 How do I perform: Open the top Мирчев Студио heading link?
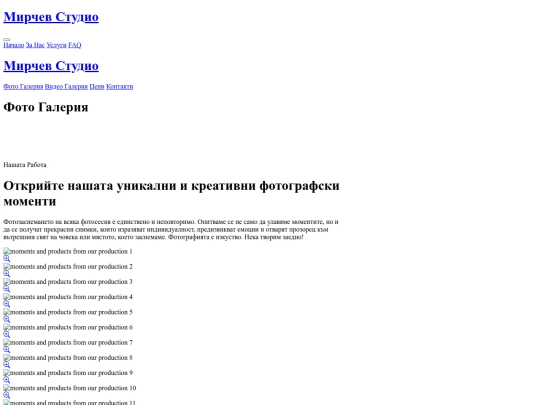[51, 17]
